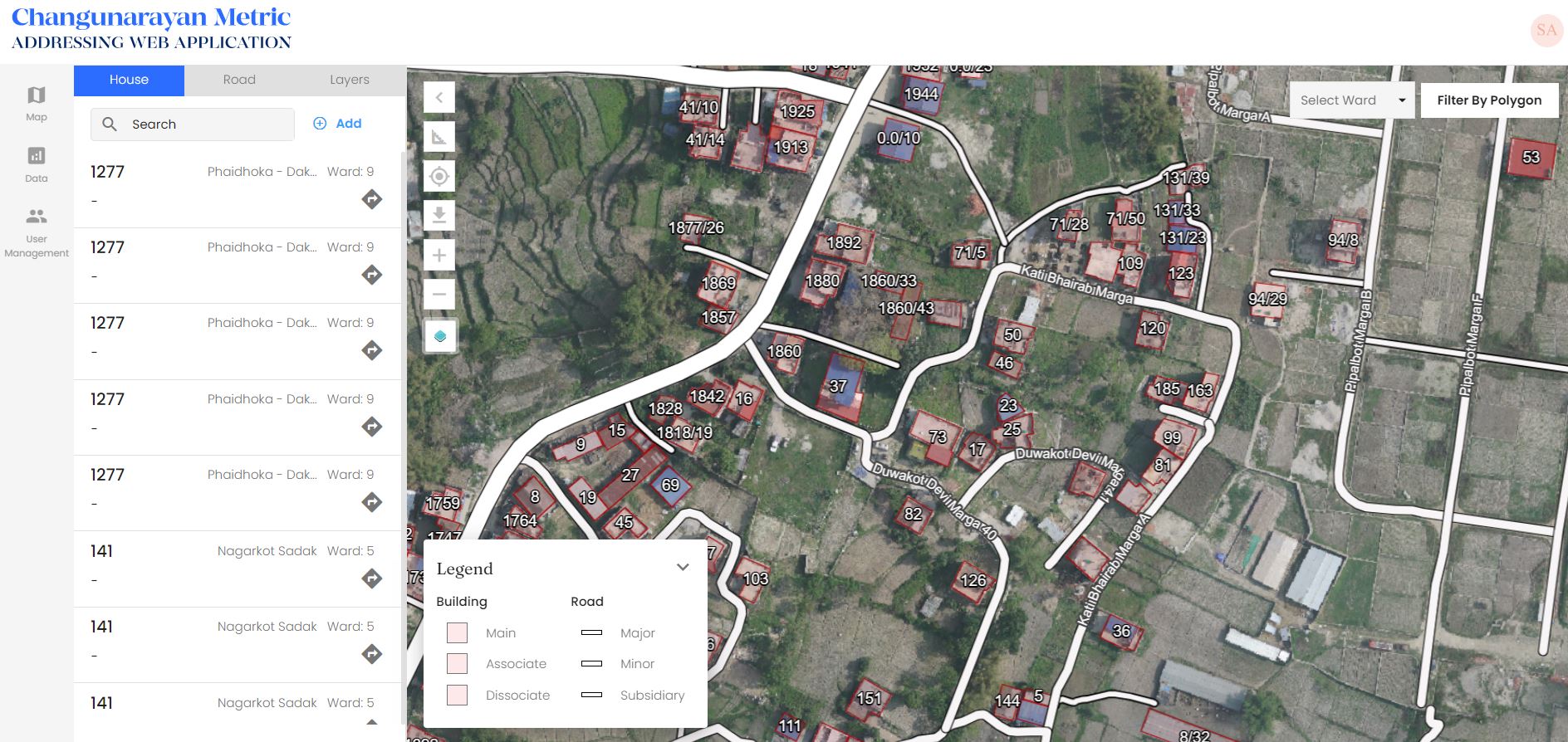Collapse the Legend panel
Screen dimensions: 1568x742
[683, 568]
